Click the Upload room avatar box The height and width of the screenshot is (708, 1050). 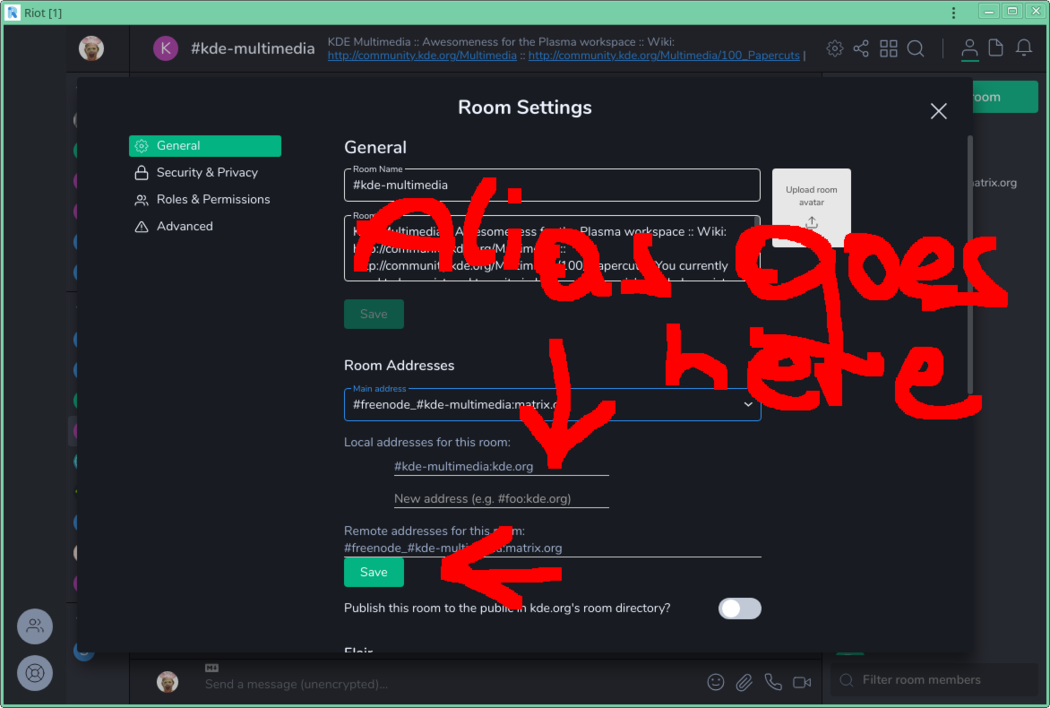point(811,207)
